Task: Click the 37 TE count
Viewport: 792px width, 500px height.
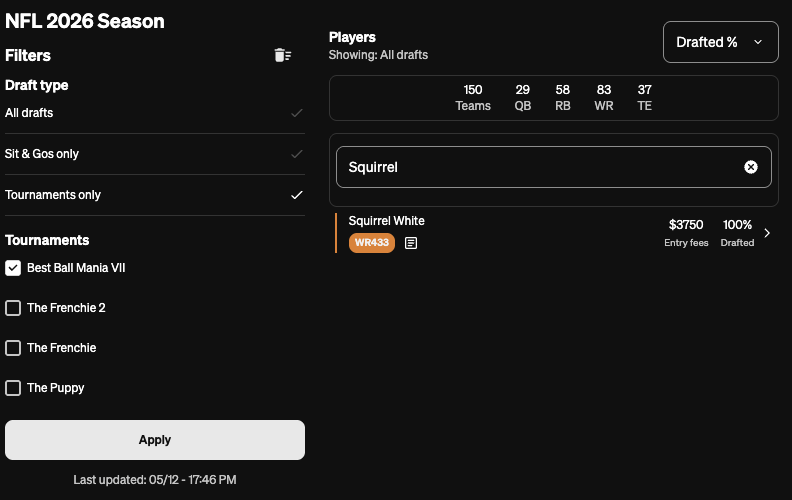Action: 645,97
